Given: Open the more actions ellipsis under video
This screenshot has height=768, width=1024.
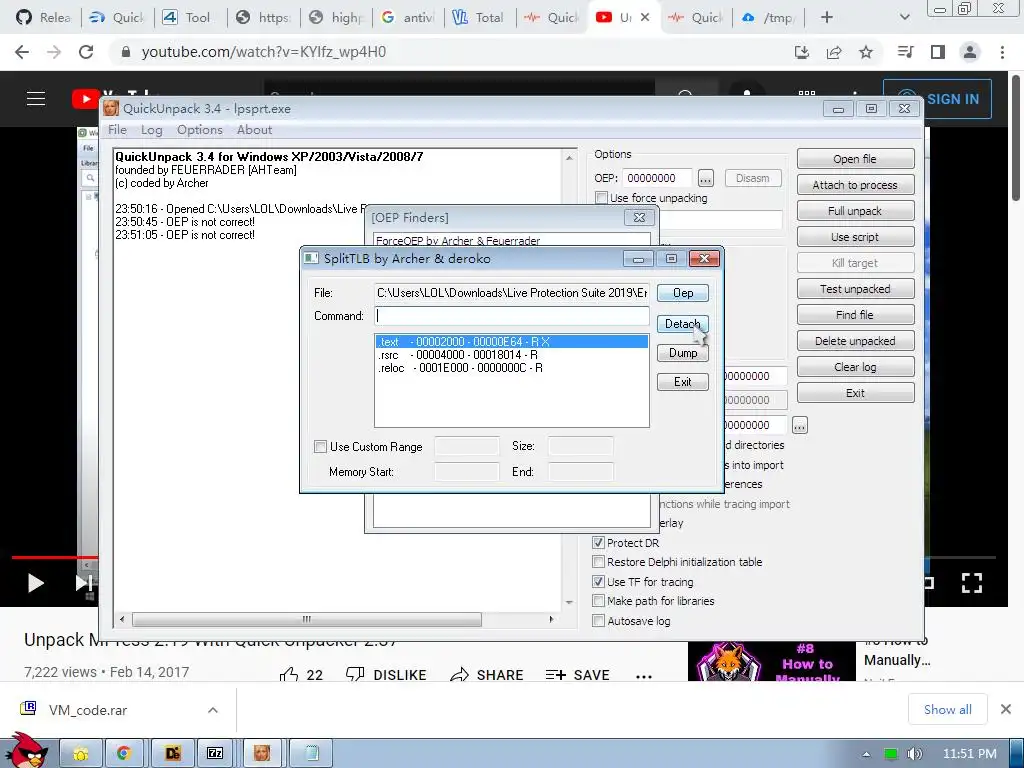Looking at the screenshot, I should pyautogui.click(x=644, y=677).
